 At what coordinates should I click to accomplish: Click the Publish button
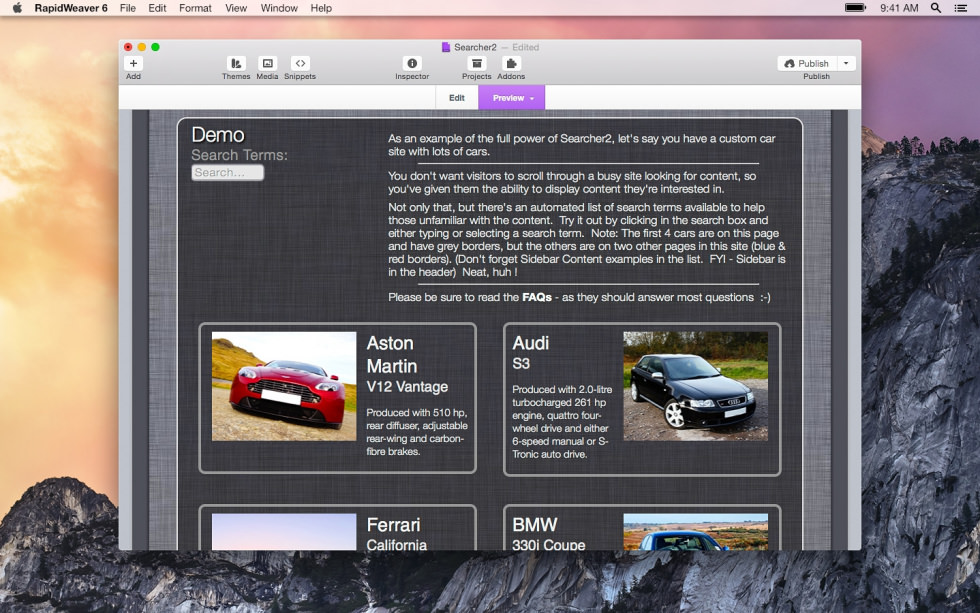point(807,63)
